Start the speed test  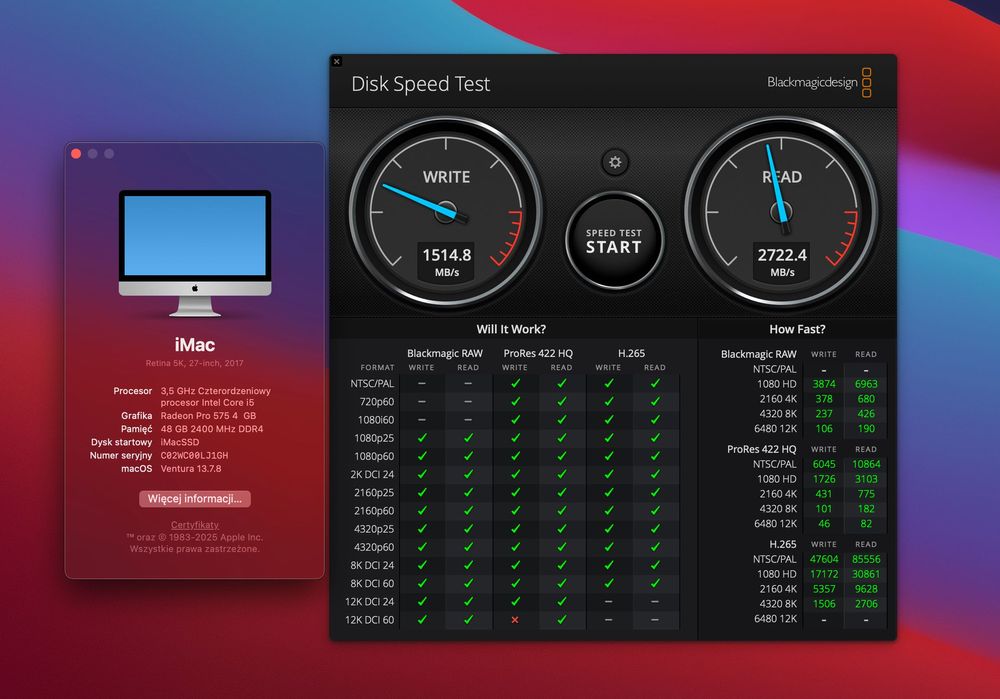[x=614, y=241]
